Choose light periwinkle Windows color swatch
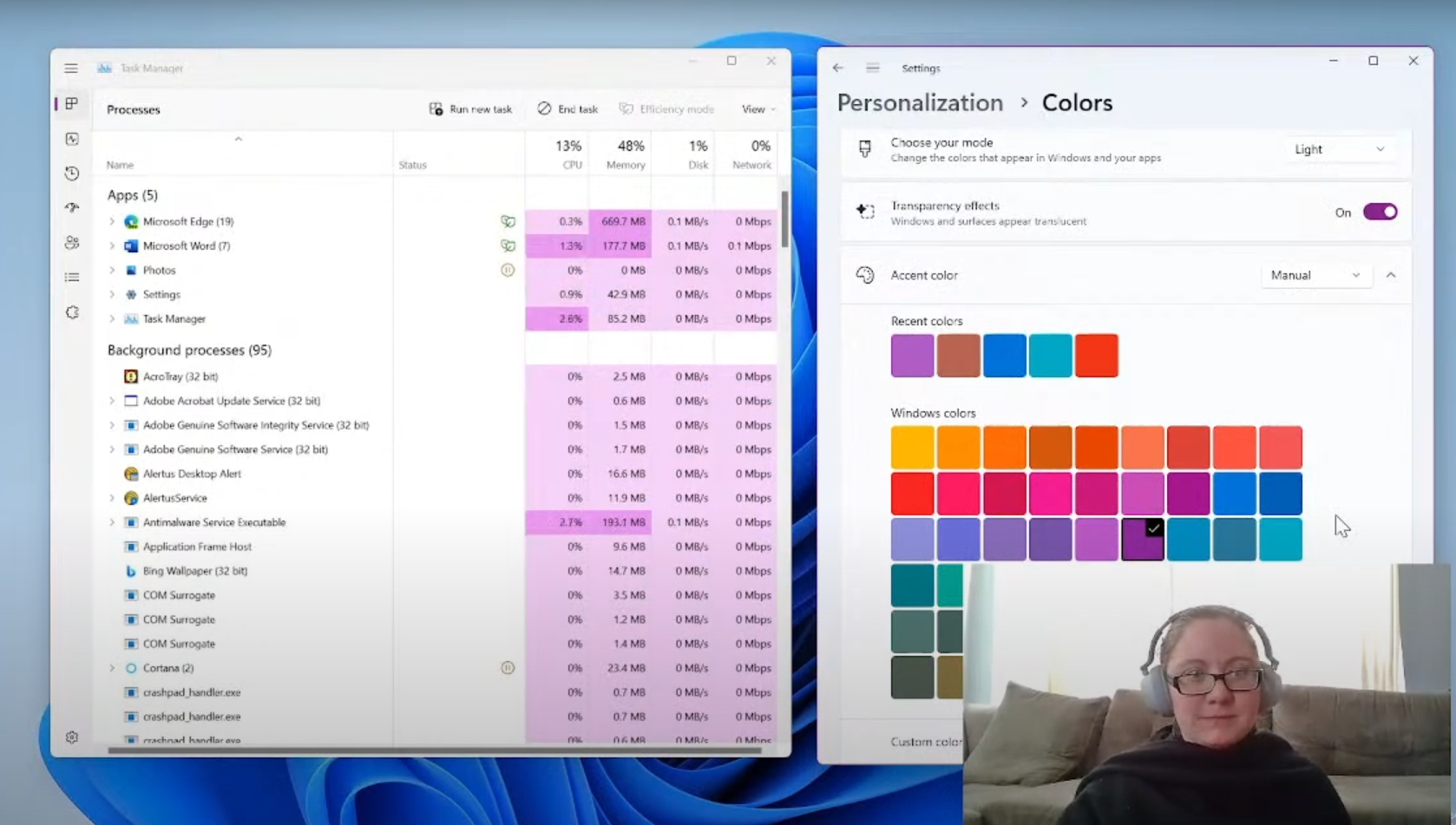This screenshot has height=825, width=1456. coord(912,540)
